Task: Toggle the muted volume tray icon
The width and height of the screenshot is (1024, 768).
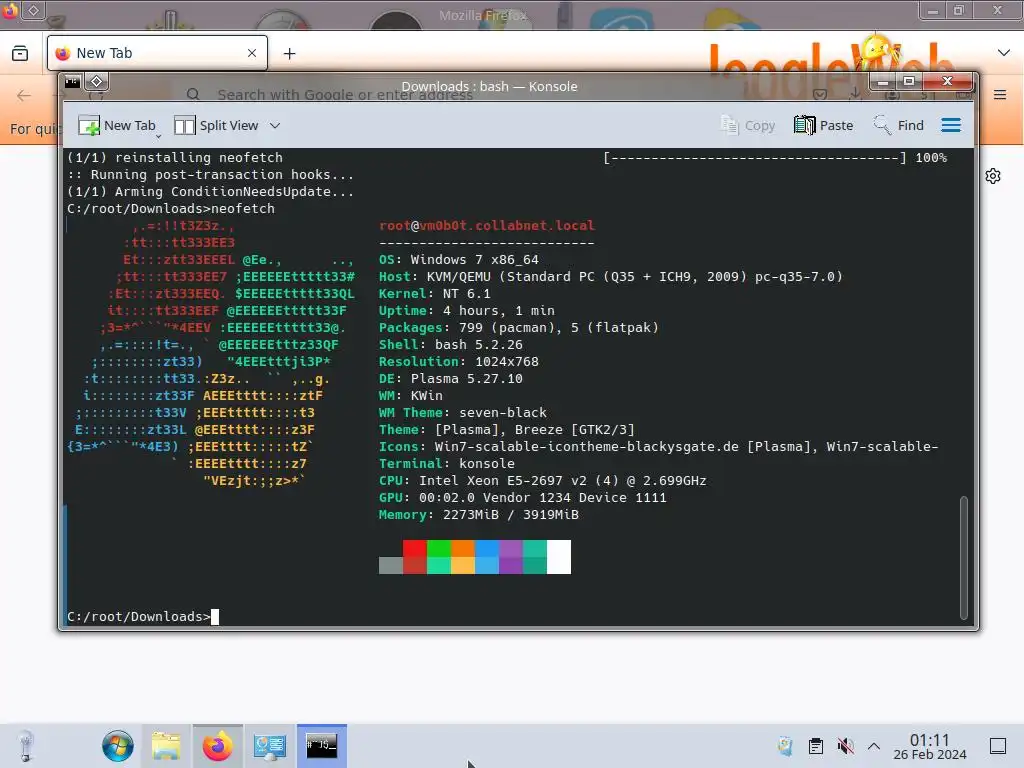Action: click(x=845, y=746)
